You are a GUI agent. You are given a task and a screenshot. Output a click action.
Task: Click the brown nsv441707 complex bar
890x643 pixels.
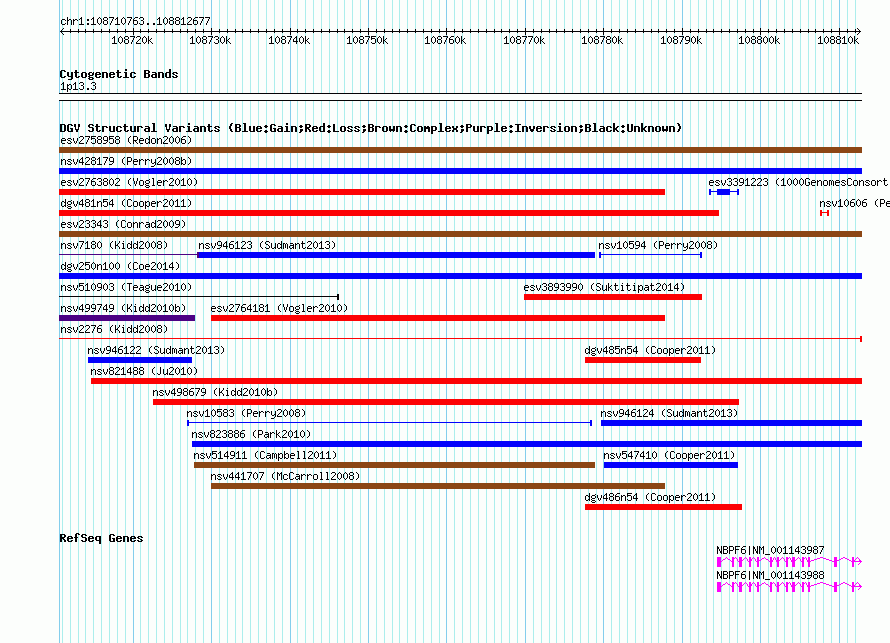pos(438,486)
